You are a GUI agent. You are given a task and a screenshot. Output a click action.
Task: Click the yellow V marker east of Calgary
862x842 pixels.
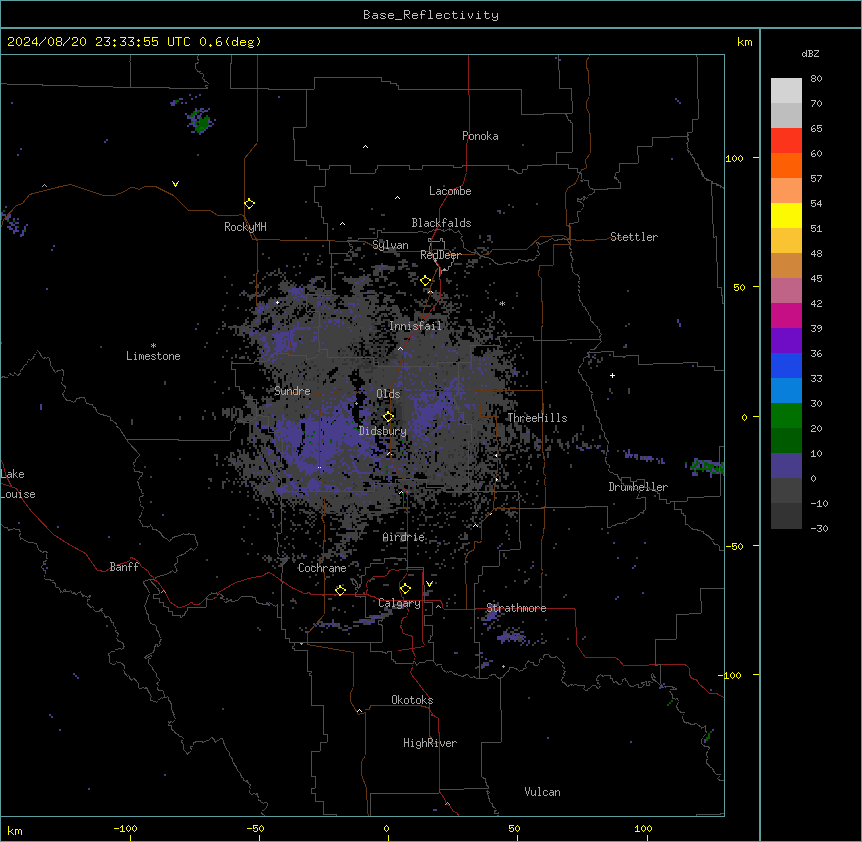[x=429, y=584]
